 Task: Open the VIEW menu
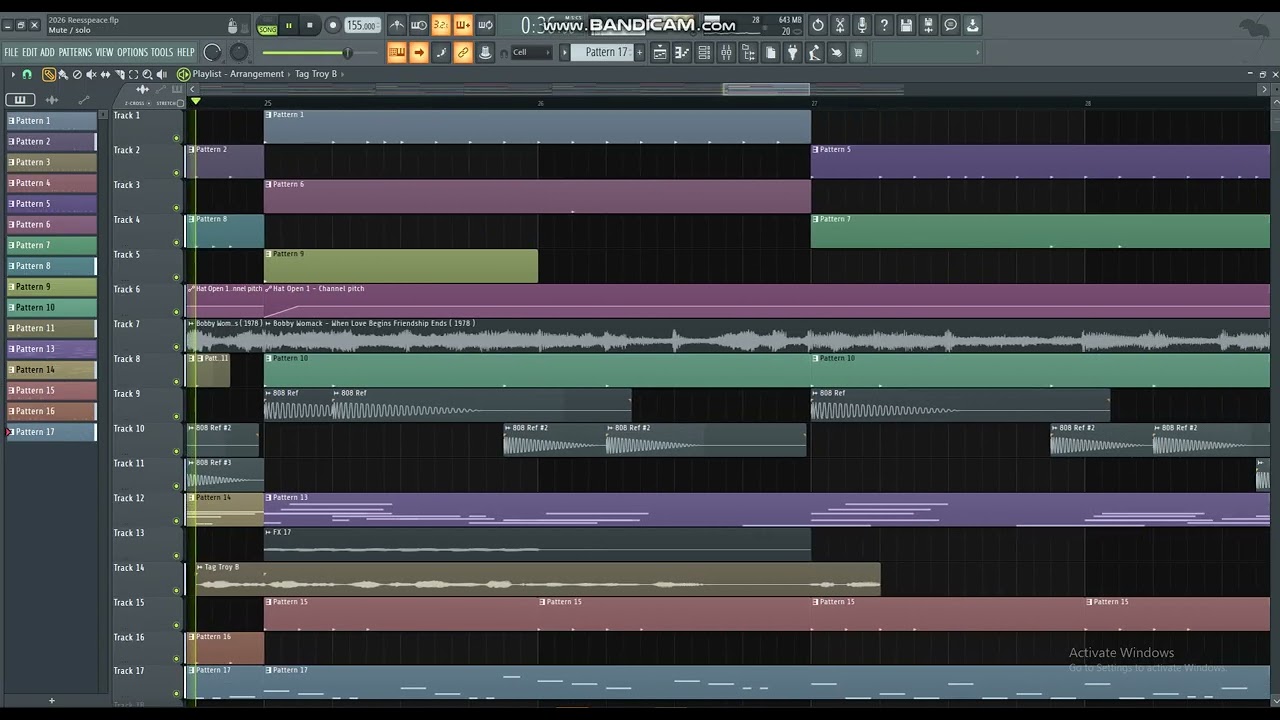104,52
